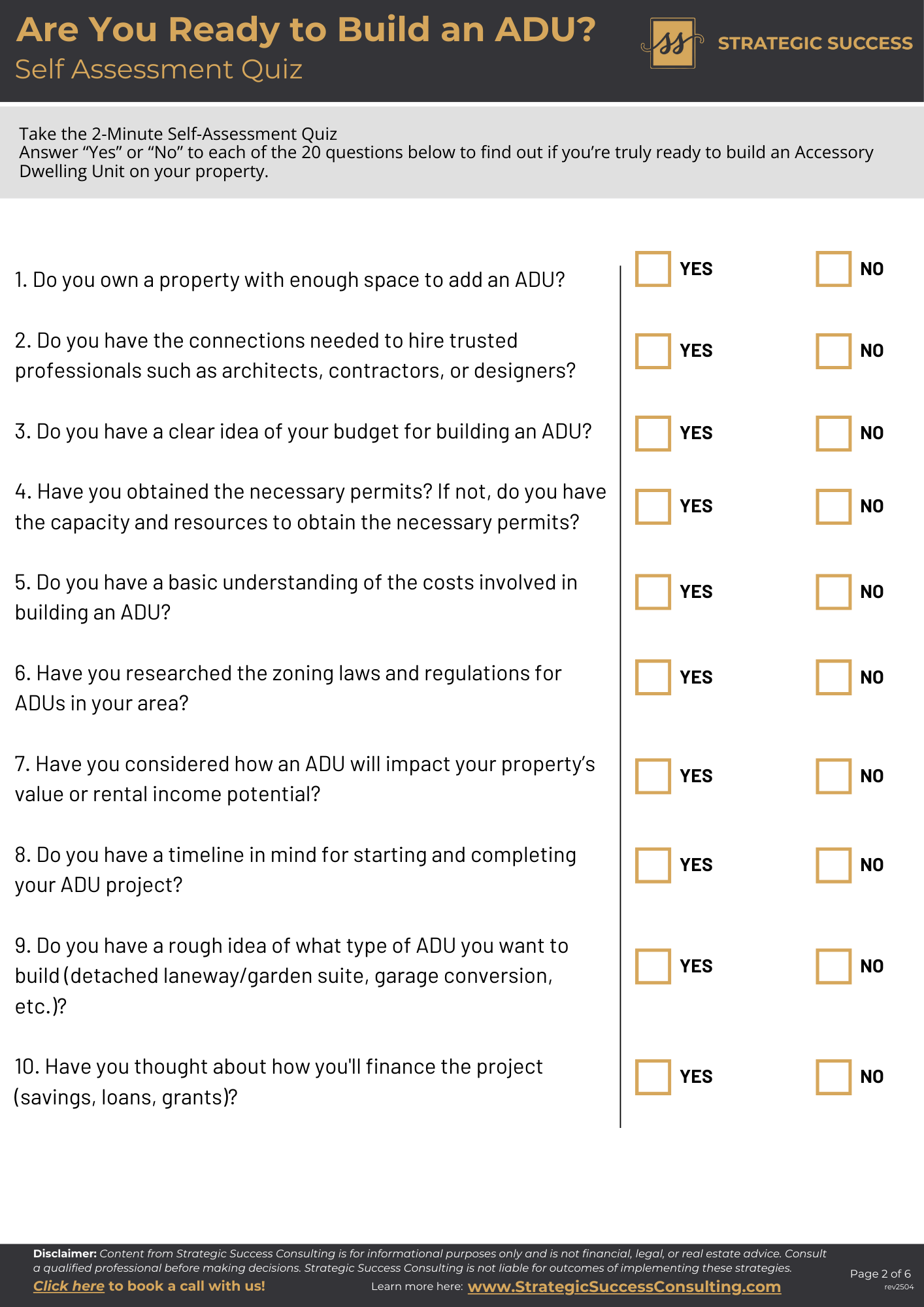Viewport: 924px width, 1307px height.
Task: Tick YES for trusted professionals connections question
Action: [x=653, y=351]
